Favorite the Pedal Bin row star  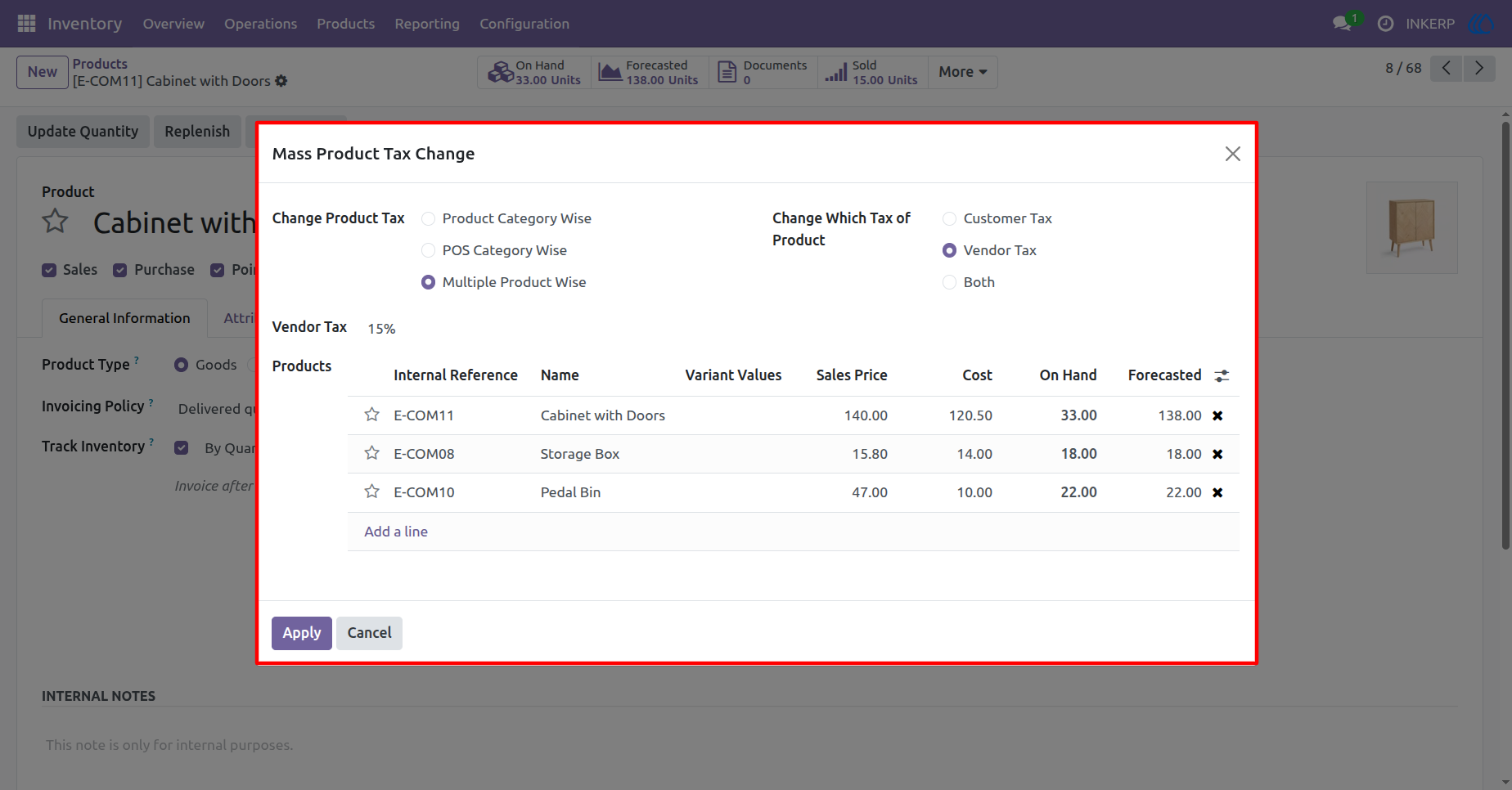371,492
